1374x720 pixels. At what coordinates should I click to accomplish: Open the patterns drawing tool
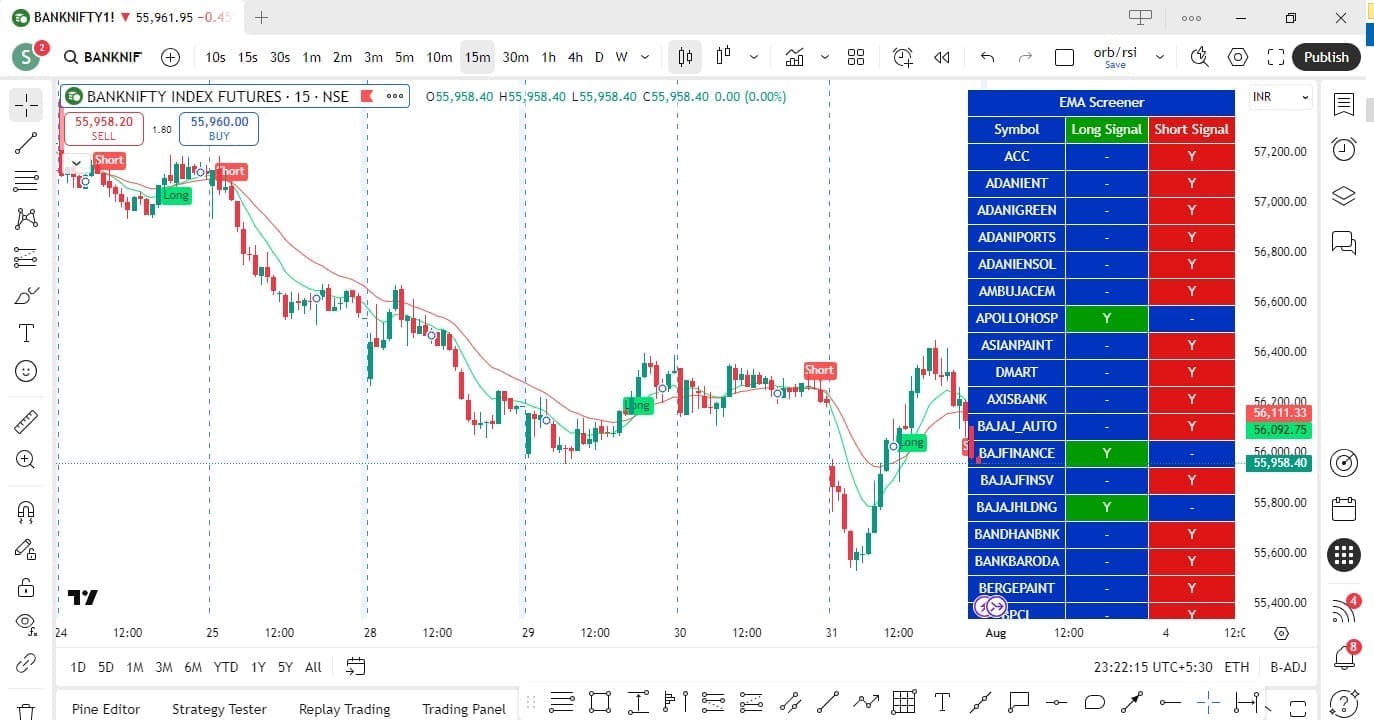click(26, 219)
